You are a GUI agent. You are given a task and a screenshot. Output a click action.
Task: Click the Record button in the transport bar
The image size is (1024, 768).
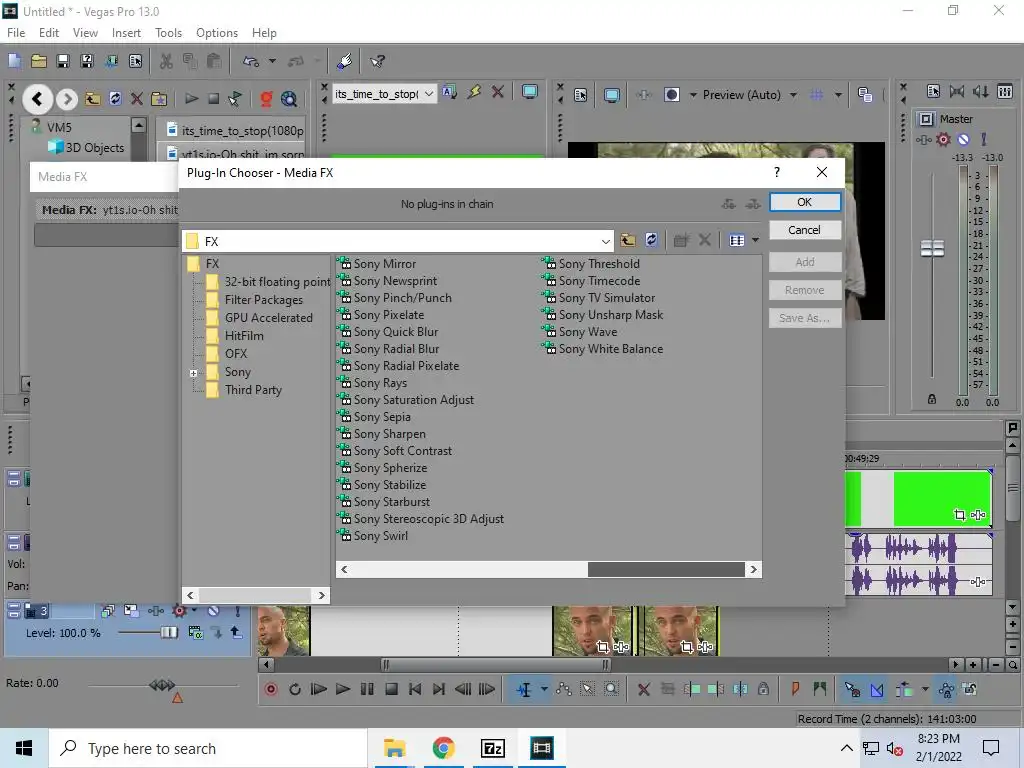click(271, 689)
